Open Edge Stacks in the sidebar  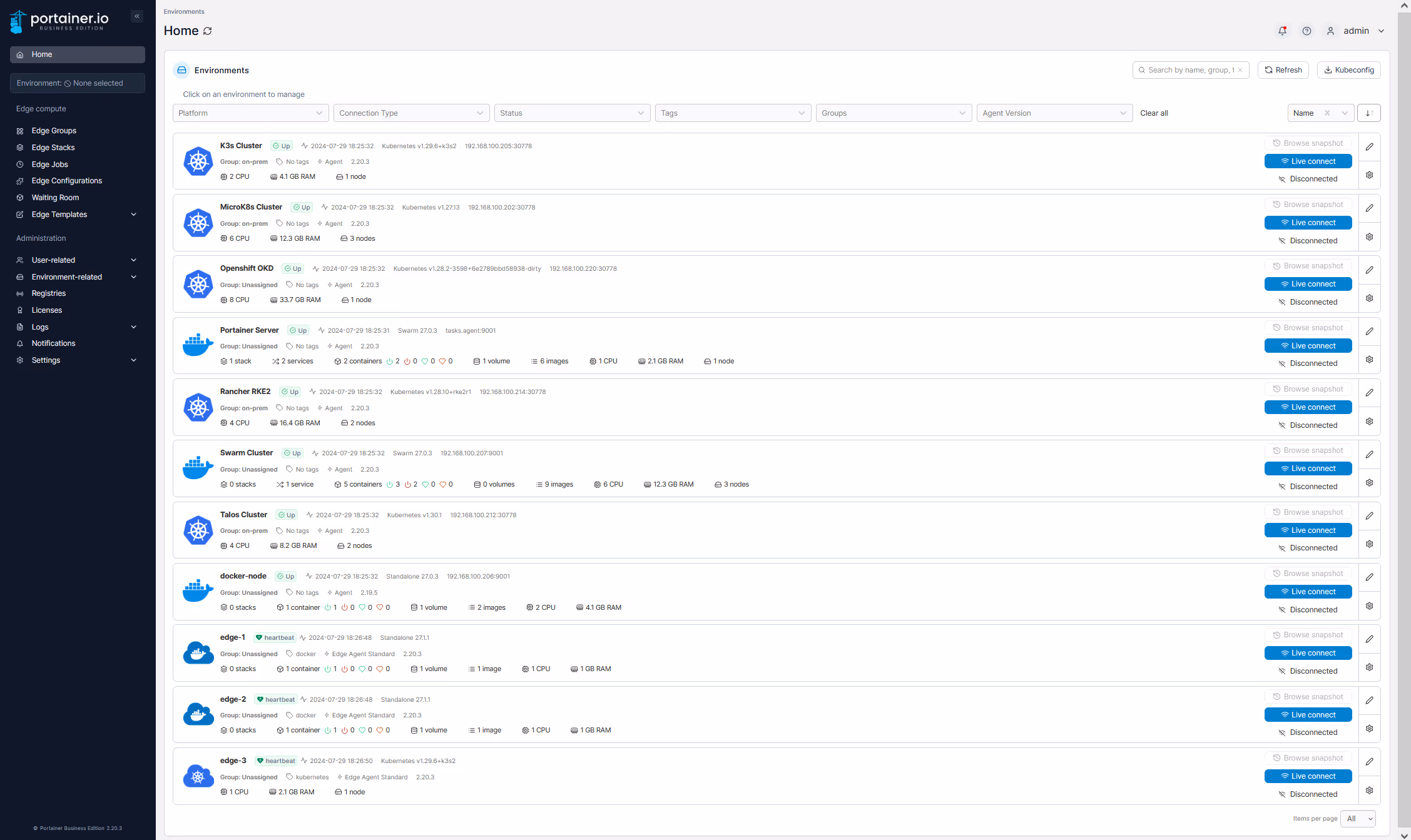click(x=77, y=148)
